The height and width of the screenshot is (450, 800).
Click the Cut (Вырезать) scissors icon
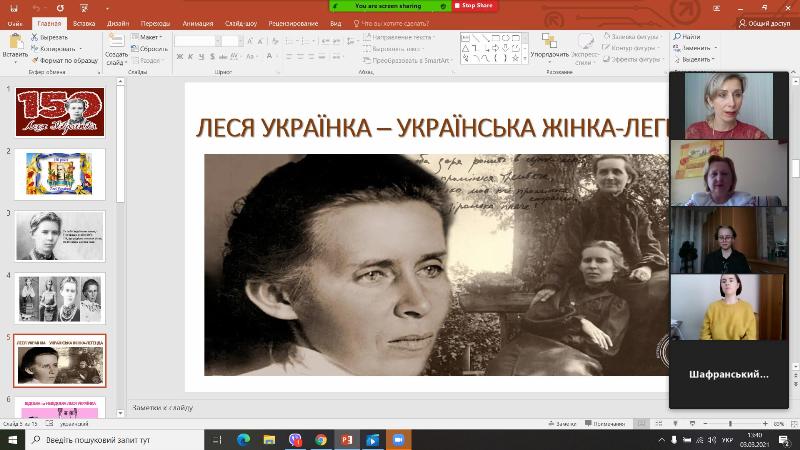click(x=35, y=37)
